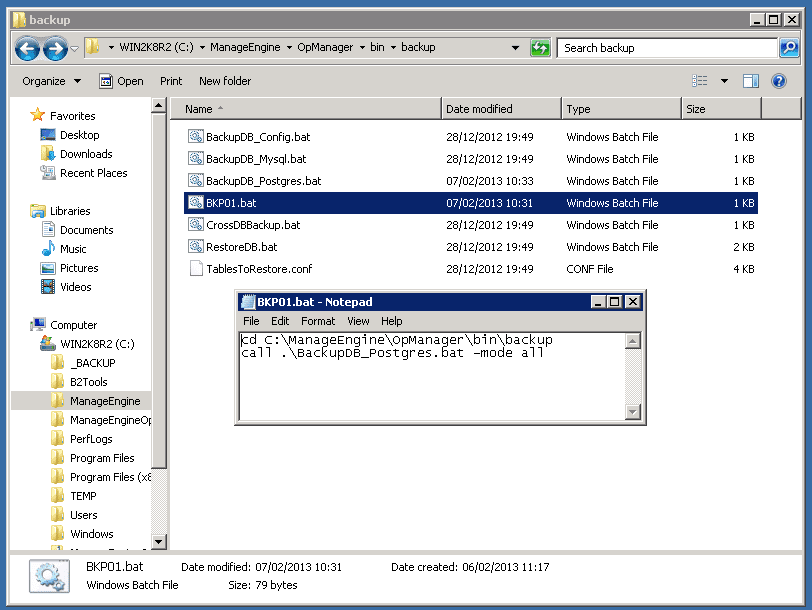Sort by the Name column header
The image size is (812, 610).
(306, 109)
